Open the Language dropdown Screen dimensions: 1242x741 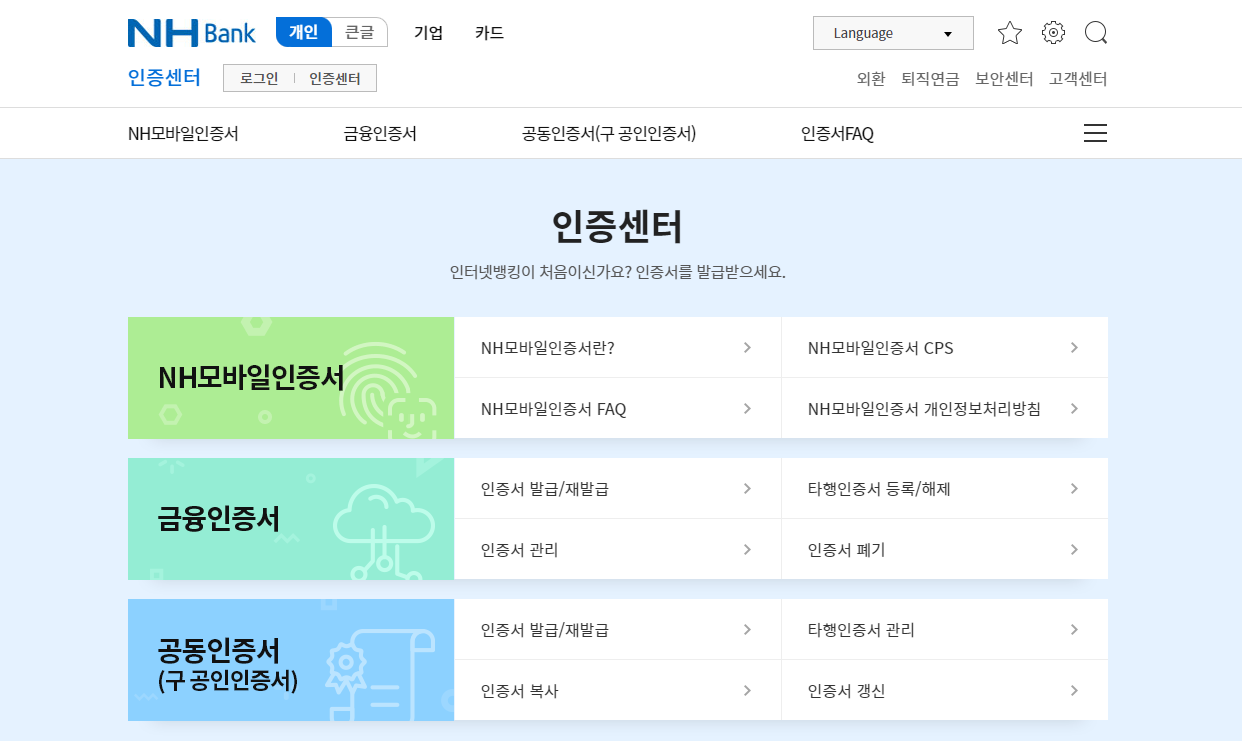[893, 33]
